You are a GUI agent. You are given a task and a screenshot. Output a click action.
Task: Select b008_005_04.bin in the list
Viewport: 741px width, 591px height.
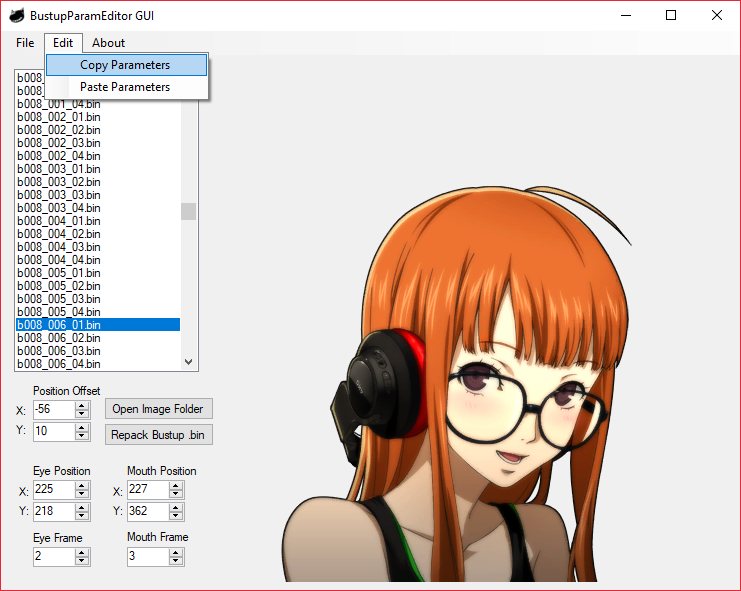[98, 312]
